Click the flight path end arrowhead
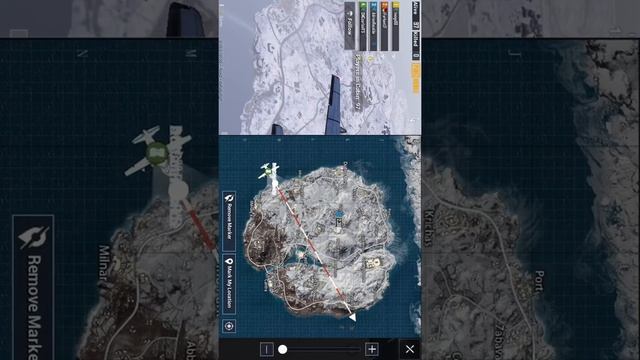This screenshot has width=640, height=360. (x=352, y=317)
